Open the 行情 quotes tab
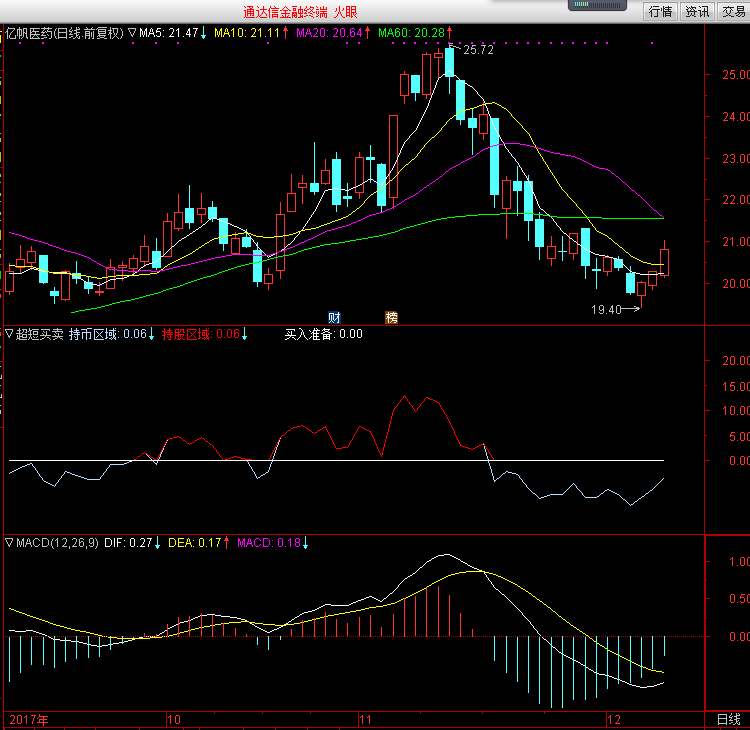The height and width of the screenshot is (730, 750). click(660, 11)
